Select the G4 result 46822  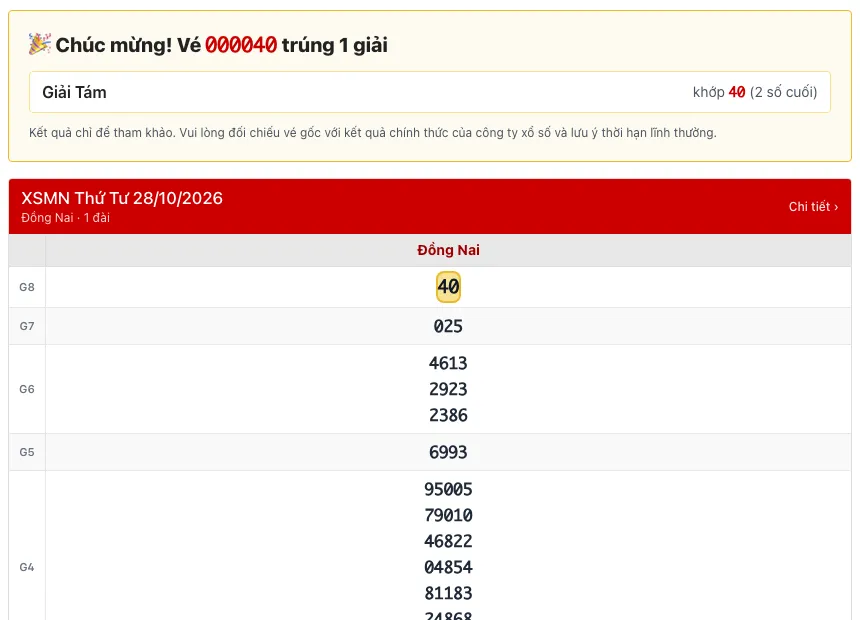tap(448, 542)
